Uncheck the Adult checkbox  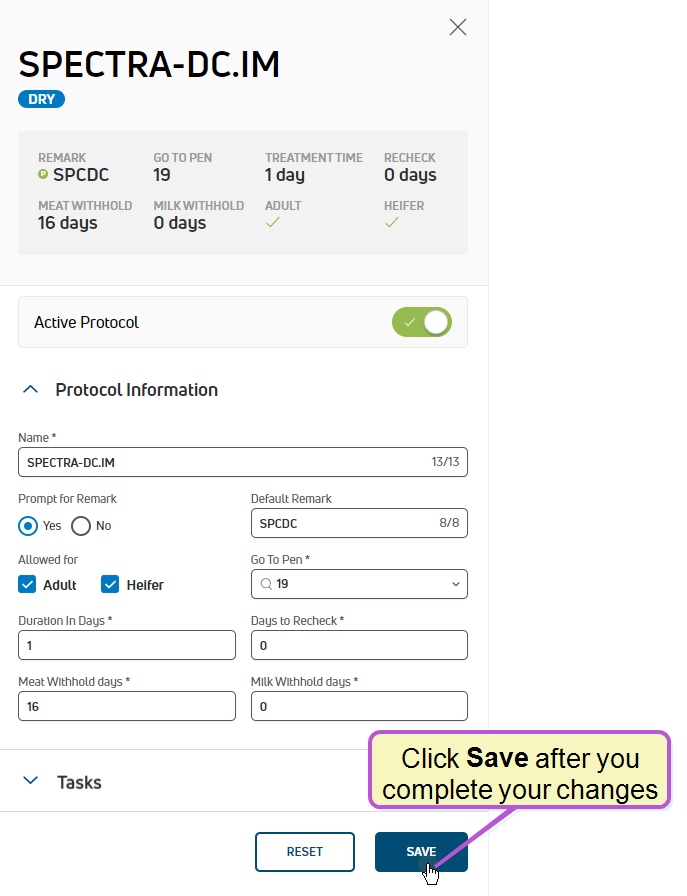click(x=27, y=585)
